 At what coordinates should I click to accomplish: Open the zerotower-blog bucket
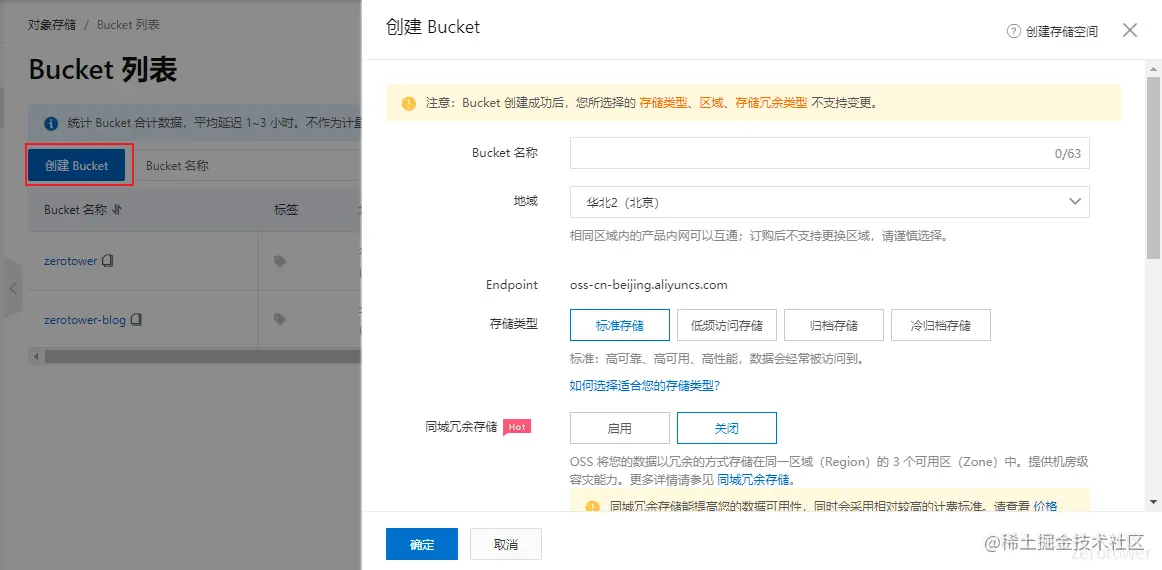(x=85, y=319)
